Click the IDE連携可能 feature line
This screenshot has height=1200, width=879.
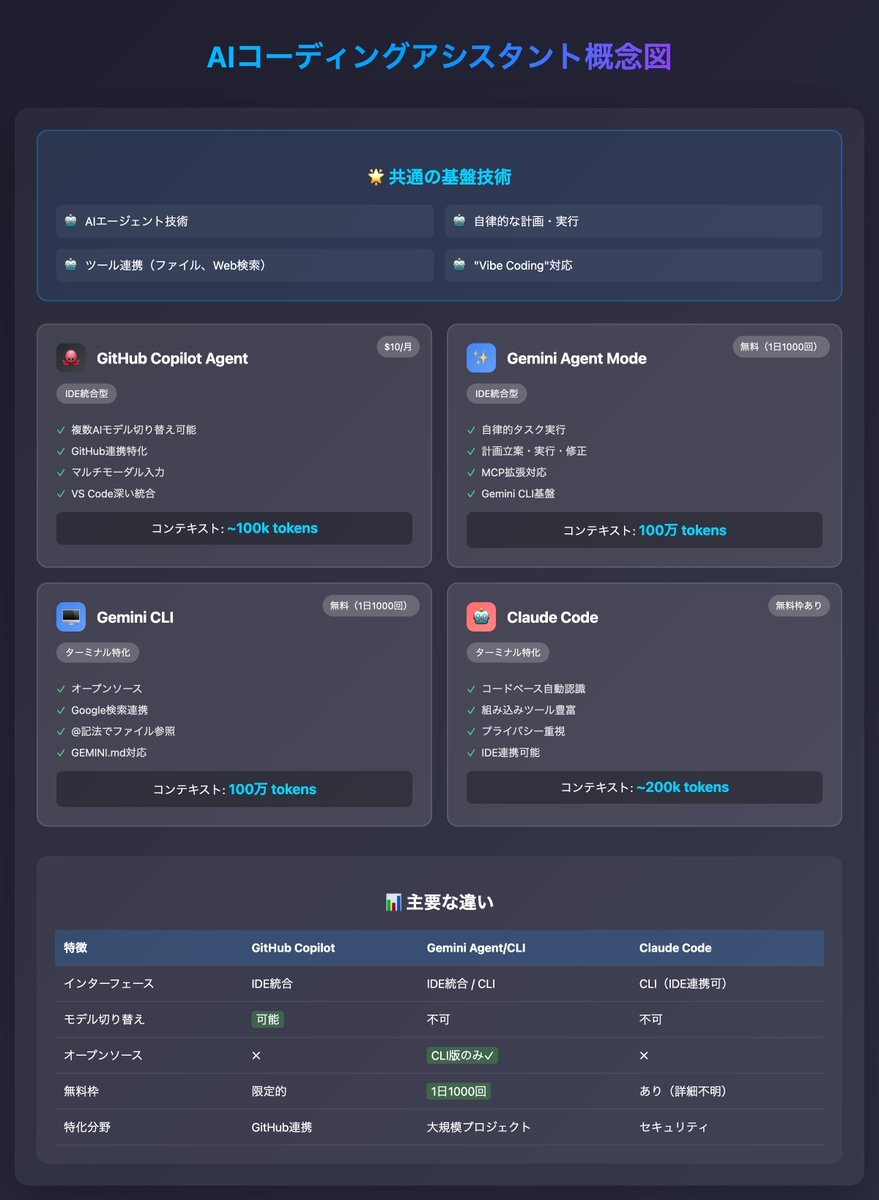click(511, 752)
